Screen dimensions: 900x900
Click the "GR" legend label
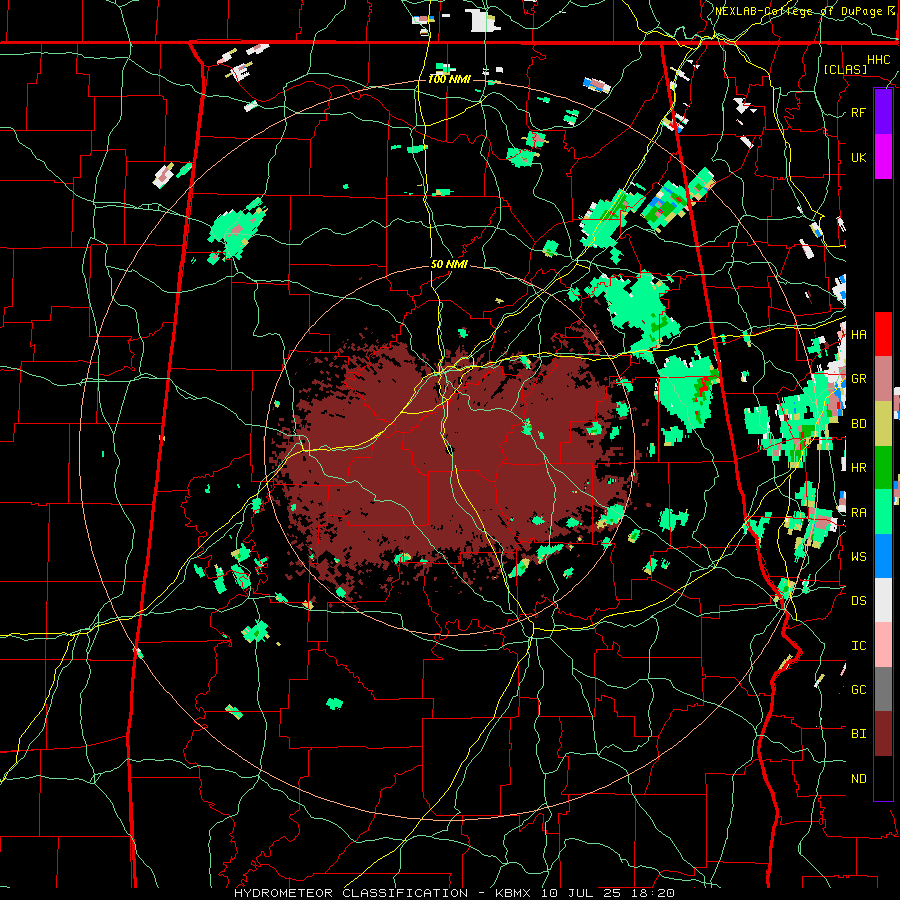point(858,379)
